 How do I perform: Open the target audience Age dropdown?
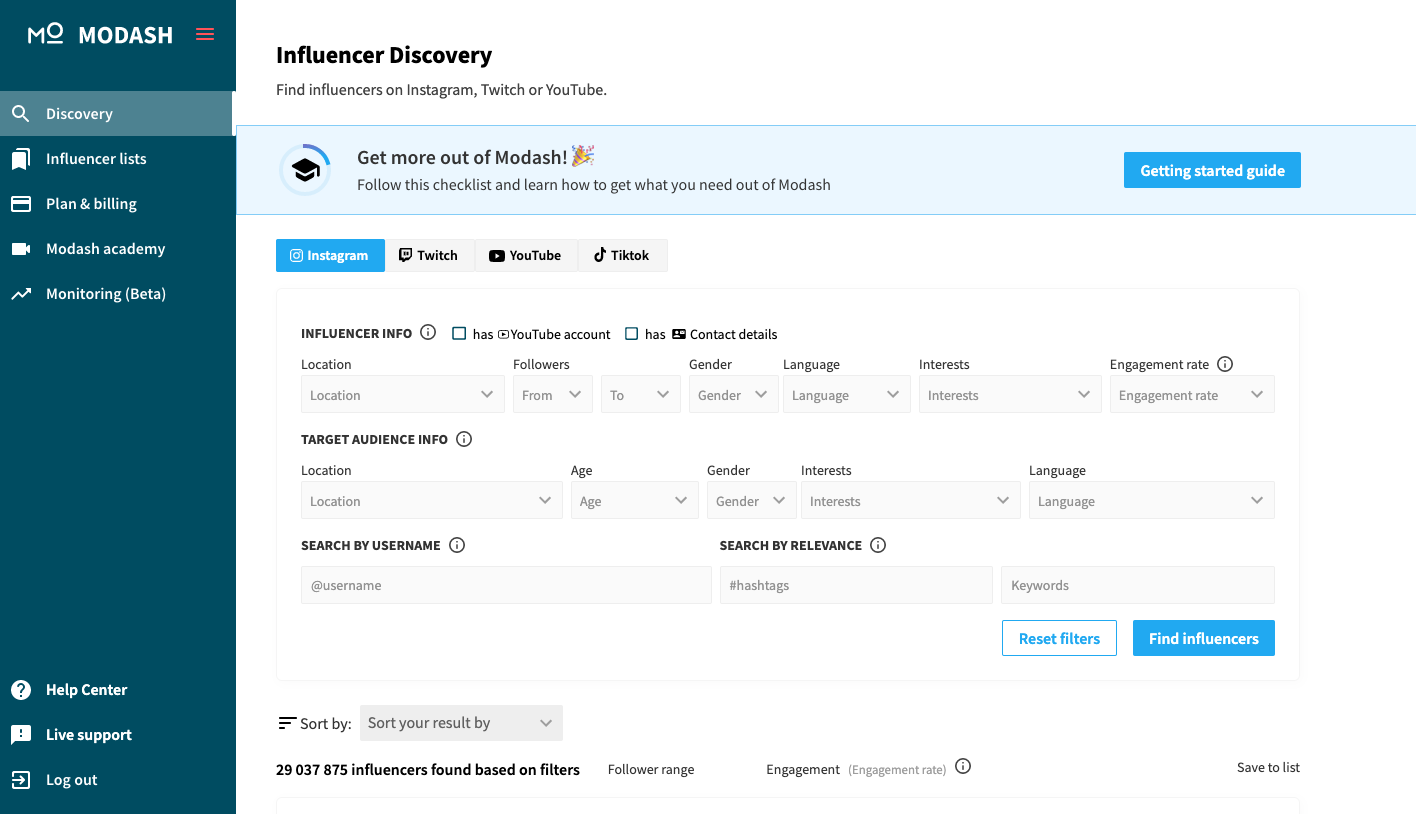[635, 501]
